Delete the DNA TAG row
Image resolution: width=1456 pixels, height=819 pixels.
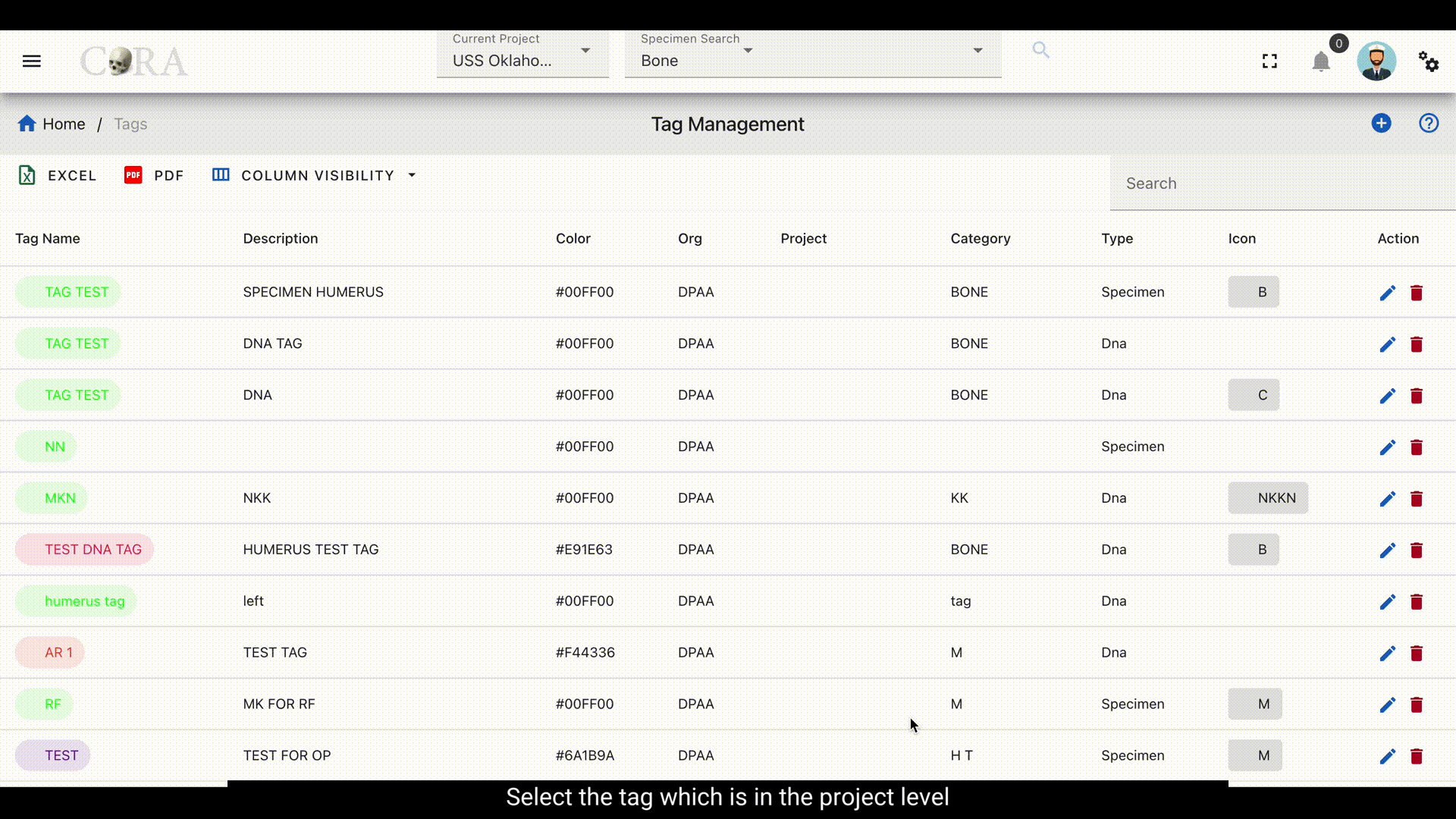[1416, 344]
